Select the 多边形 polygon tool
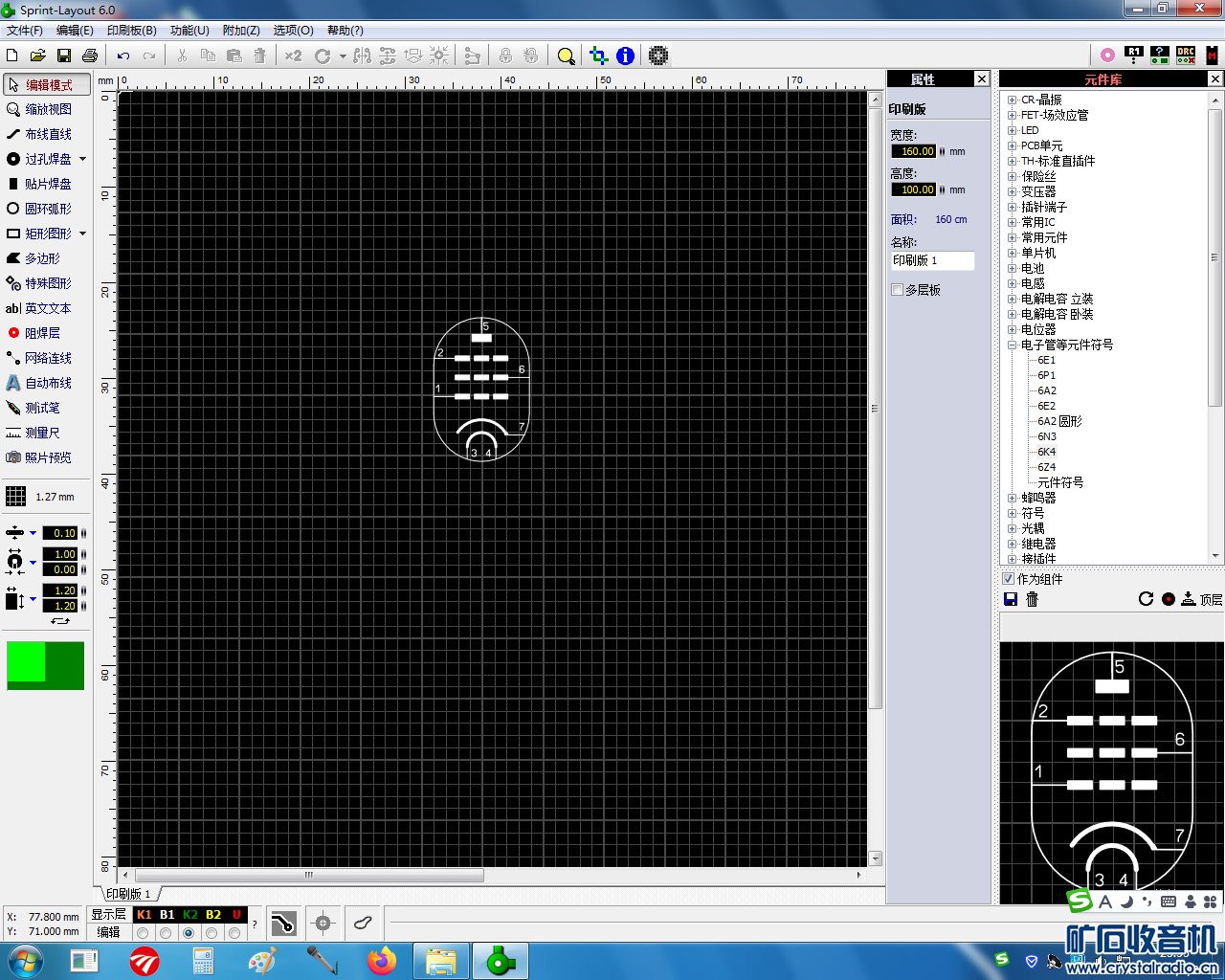Screen dimensions: 1225x980 coord(41,258)
